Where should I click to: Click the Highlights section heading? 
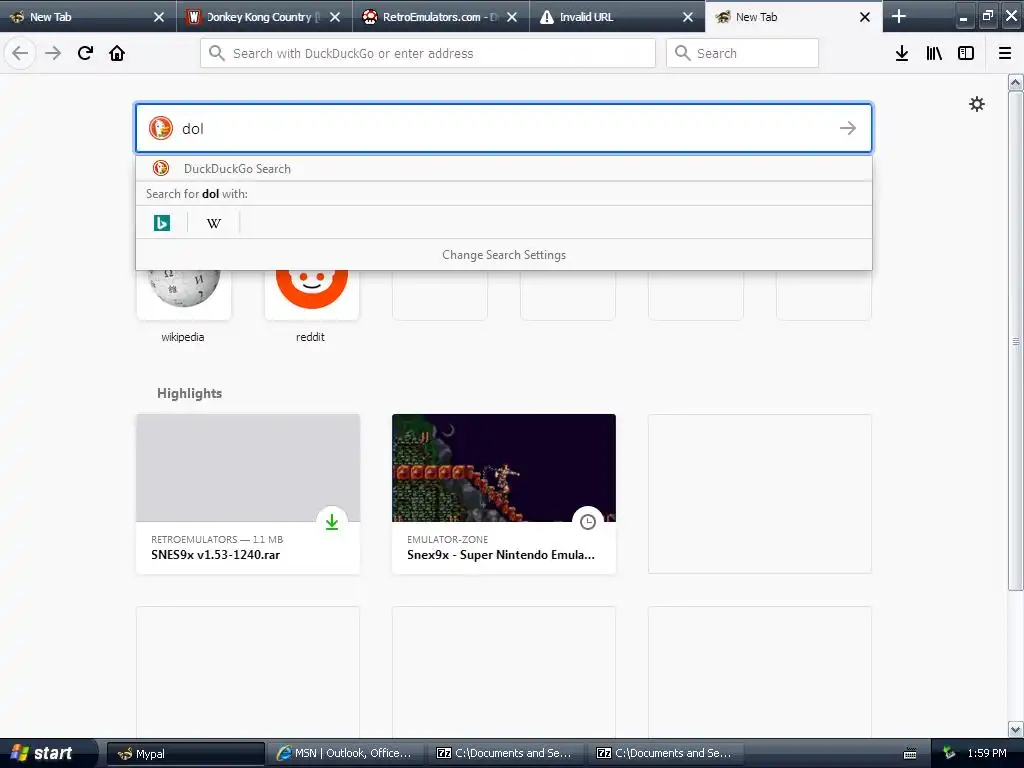[189, 393]
